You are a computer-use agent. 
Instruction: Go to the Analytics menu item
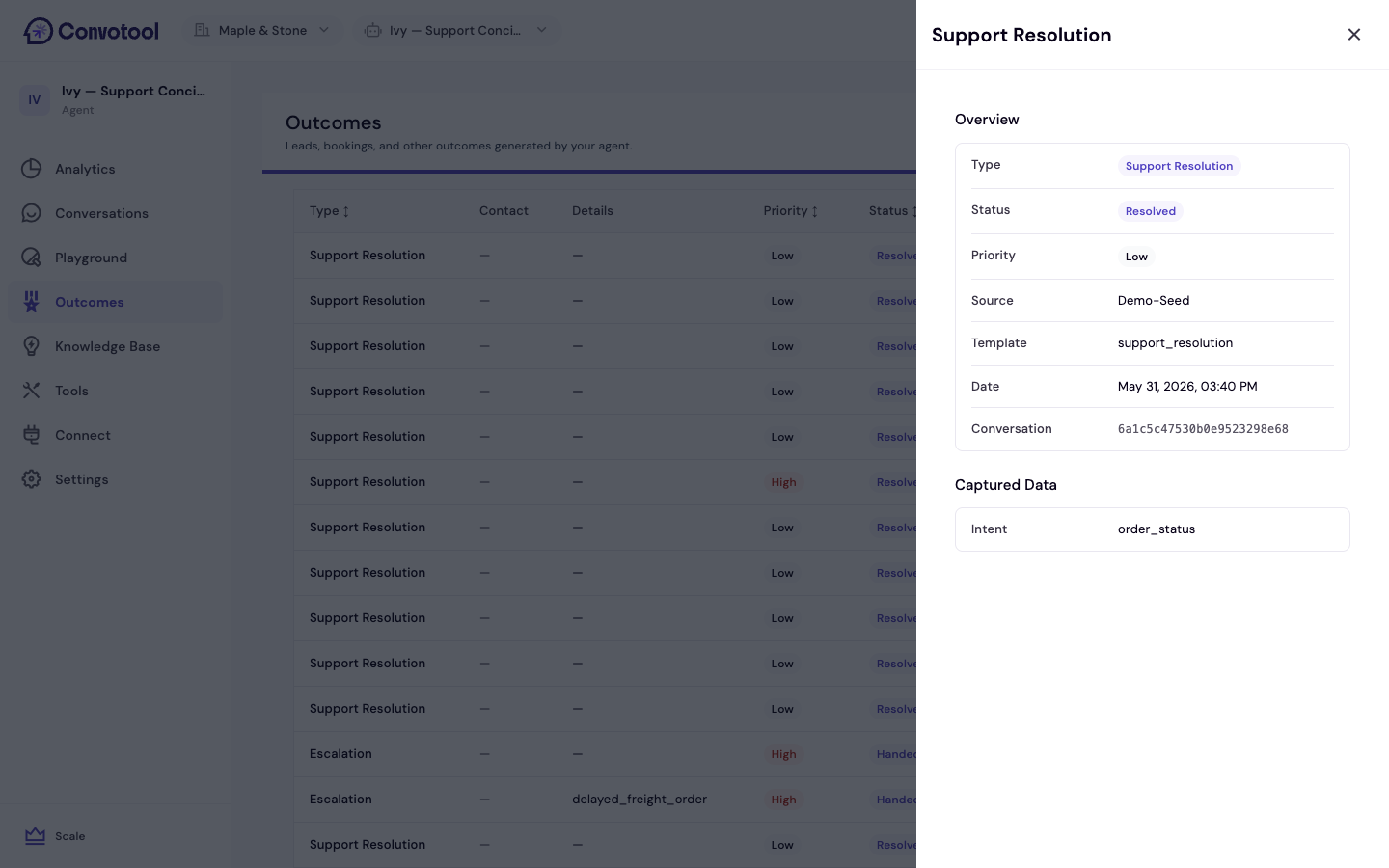click(x=115, y=169)
